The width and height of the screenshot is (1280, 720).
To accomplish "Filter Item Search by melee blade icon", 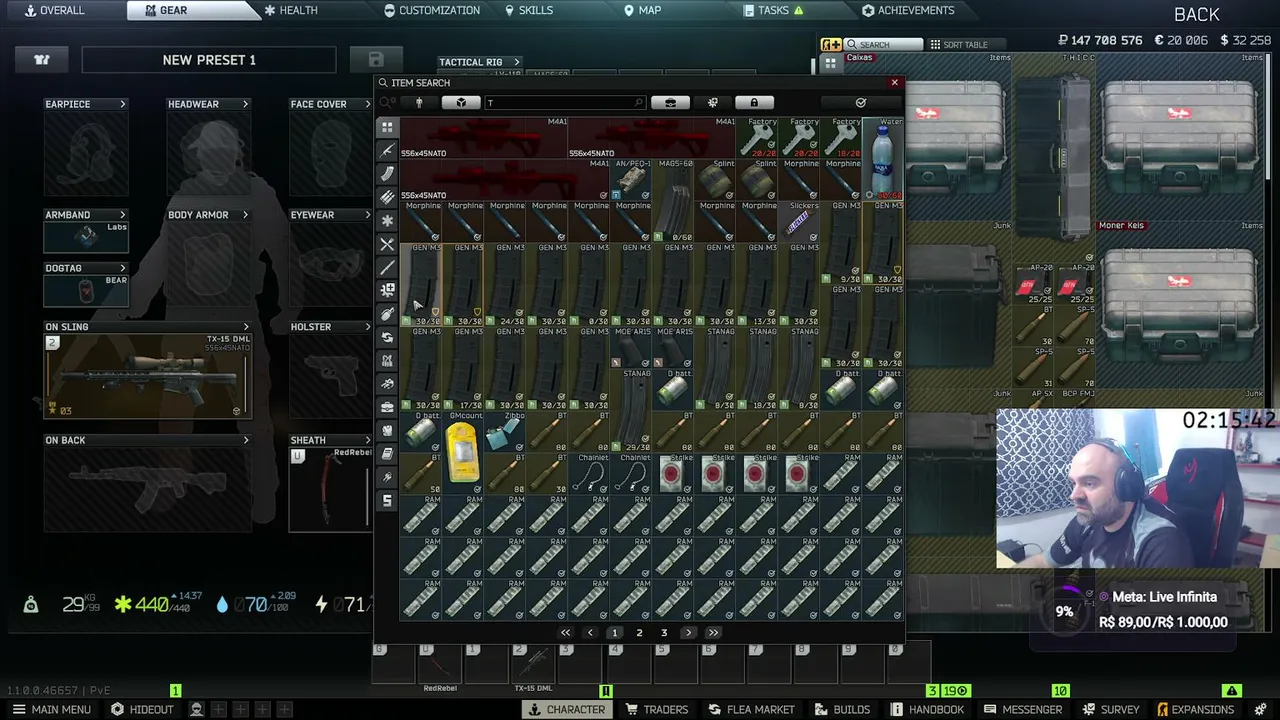I will [x=387, y=267].
